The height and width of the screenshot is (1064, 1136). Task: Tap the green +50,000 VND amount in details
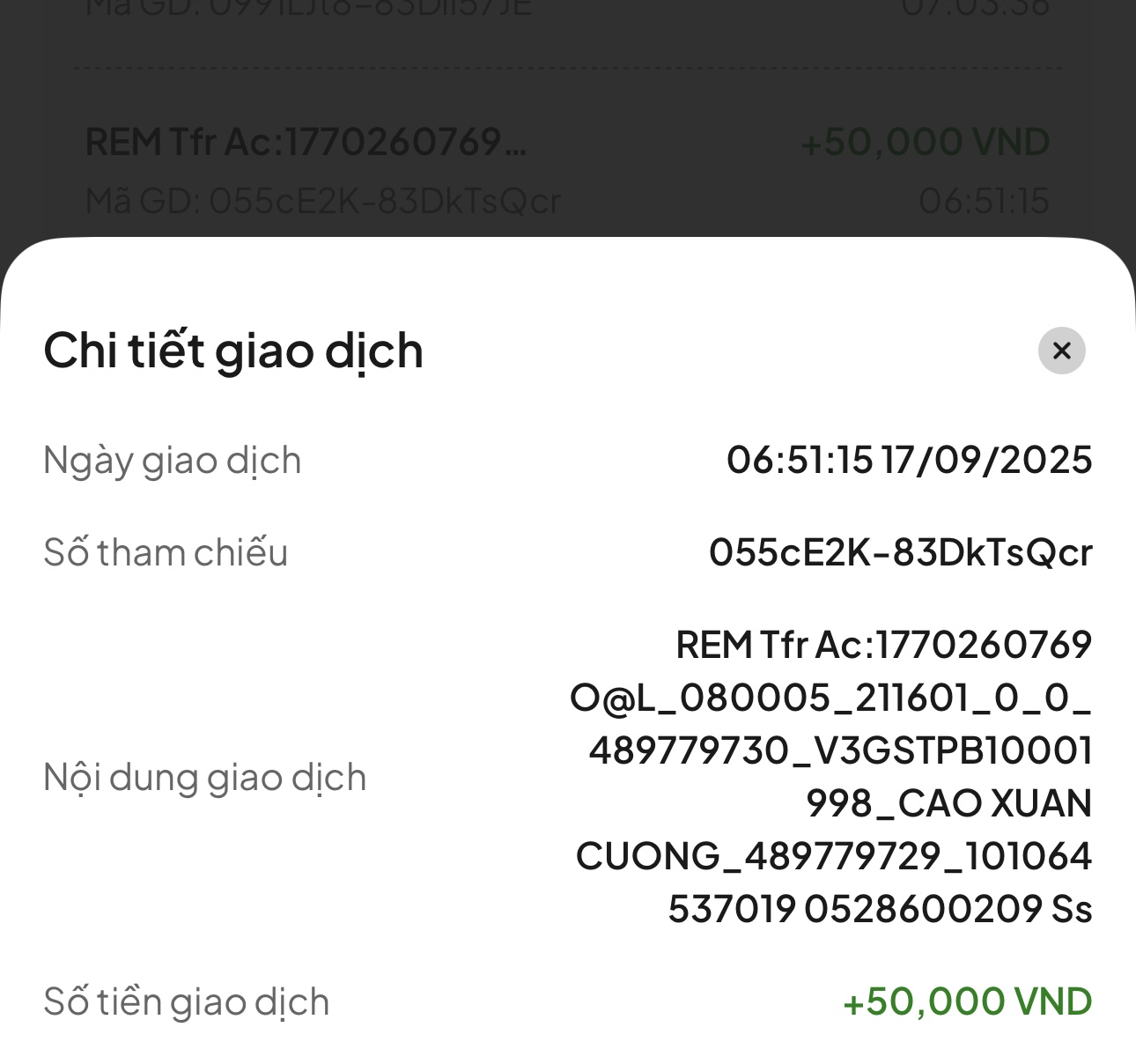point(967,1002)
